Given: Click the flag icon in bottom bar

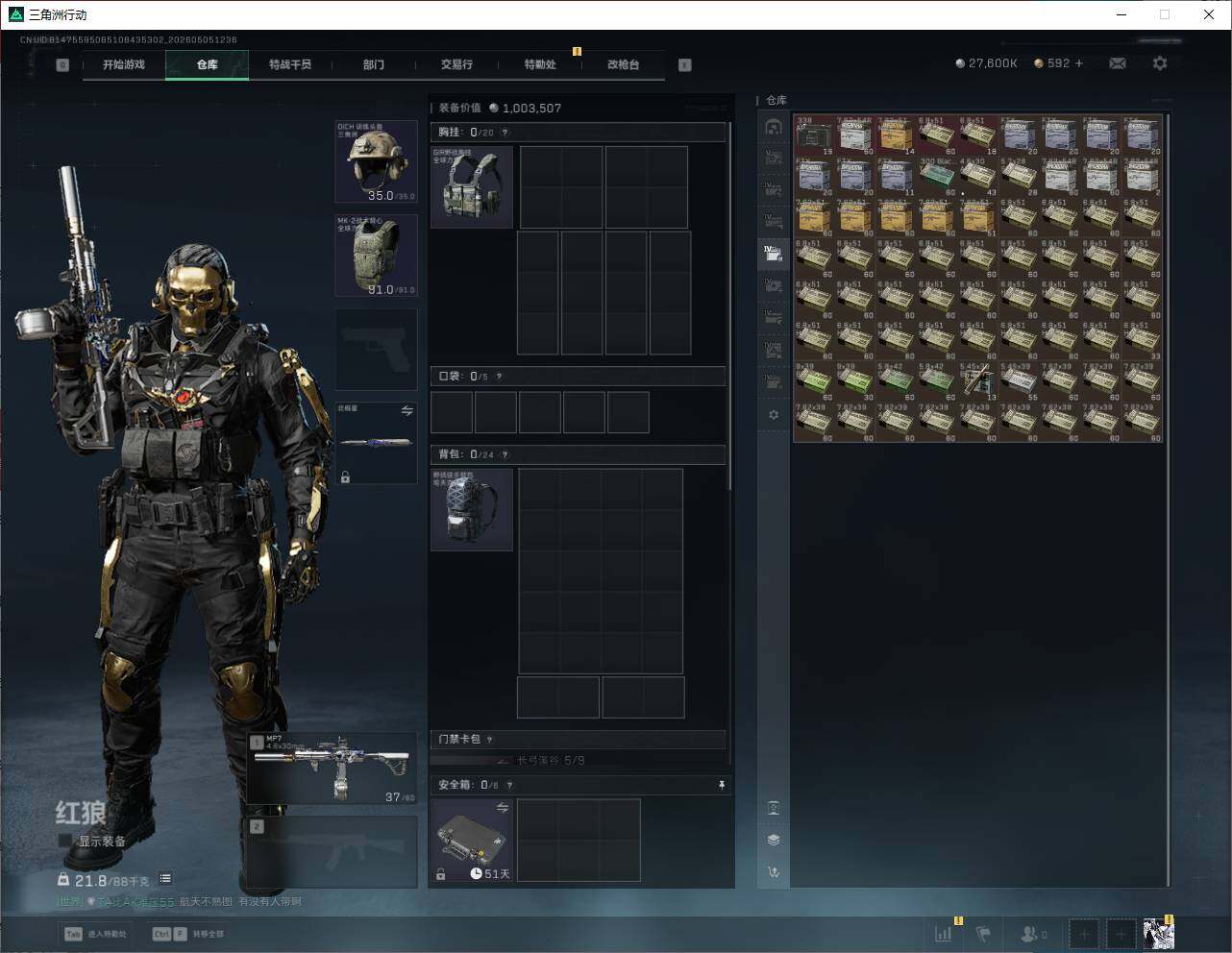Looking at the screenshot, I should (983, 933).
